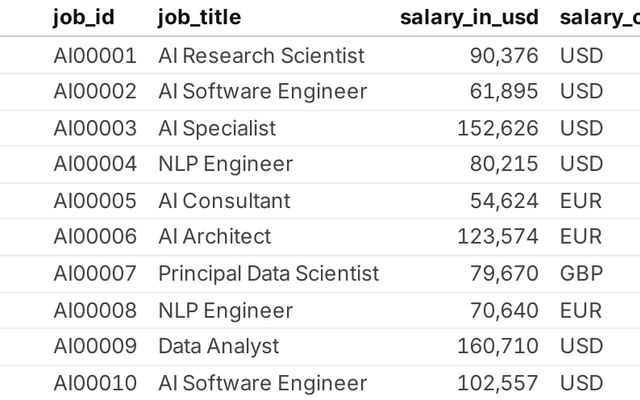The width and height of the screenshot is (640, 400).
Task: Click the AI00010 job ID cell
Action: [x=95, y=383]
